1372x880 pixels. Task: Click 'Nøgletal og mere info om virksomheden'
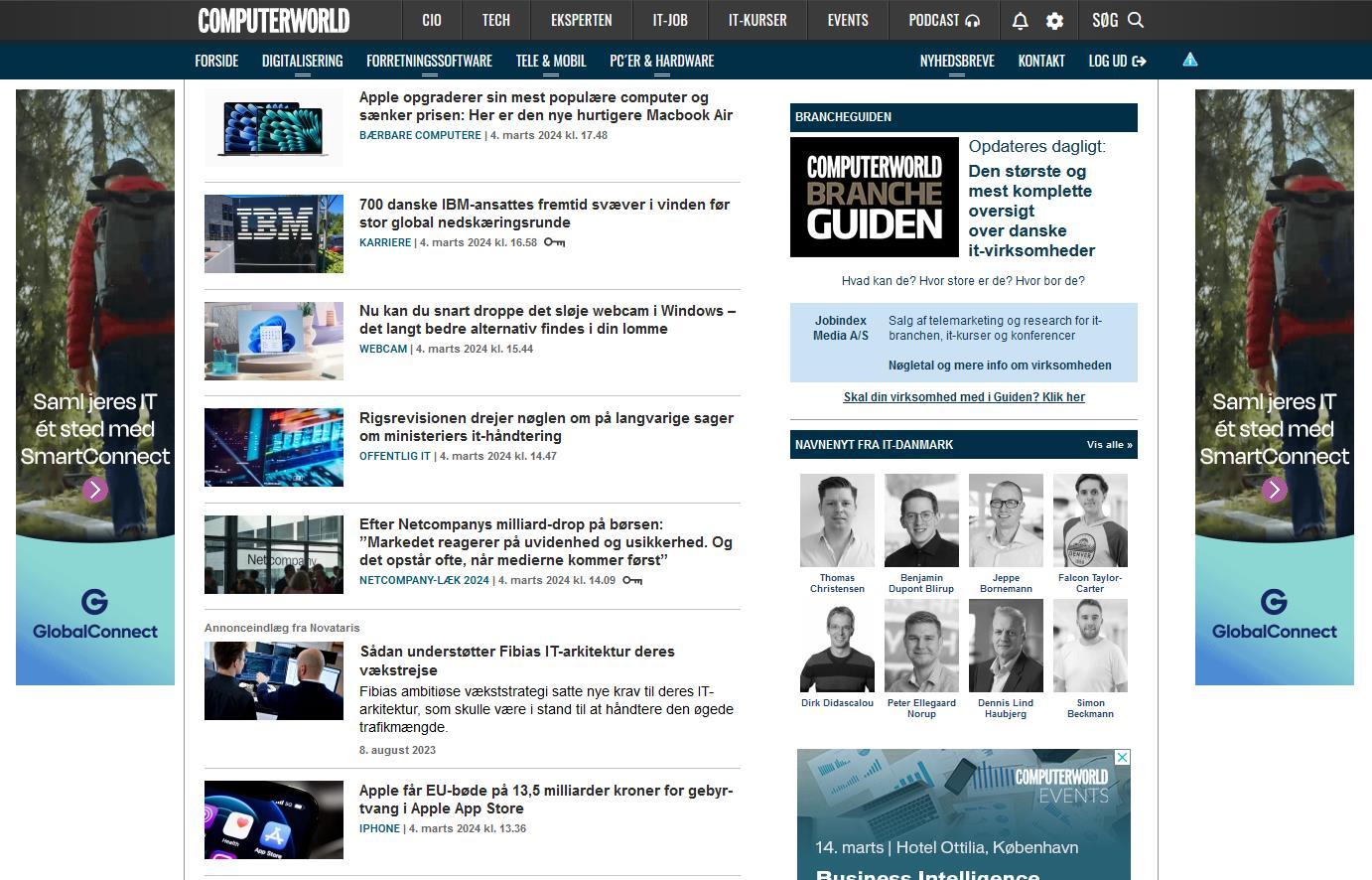1000,366
